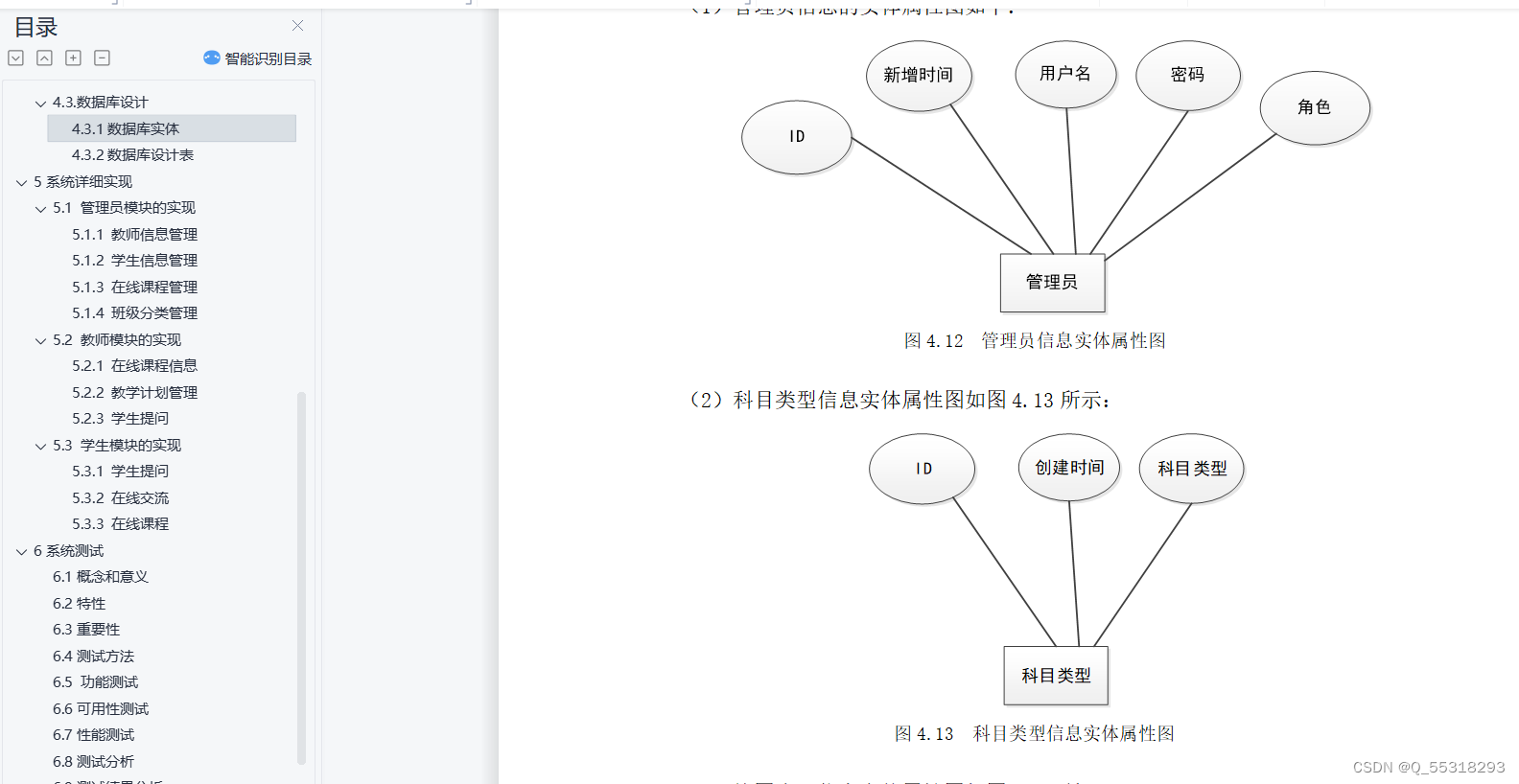The width and height of the screenshot is (1519, 784).
Task: Click the 密码 attribute ellipse
Action: click(x=1187, y=75)
